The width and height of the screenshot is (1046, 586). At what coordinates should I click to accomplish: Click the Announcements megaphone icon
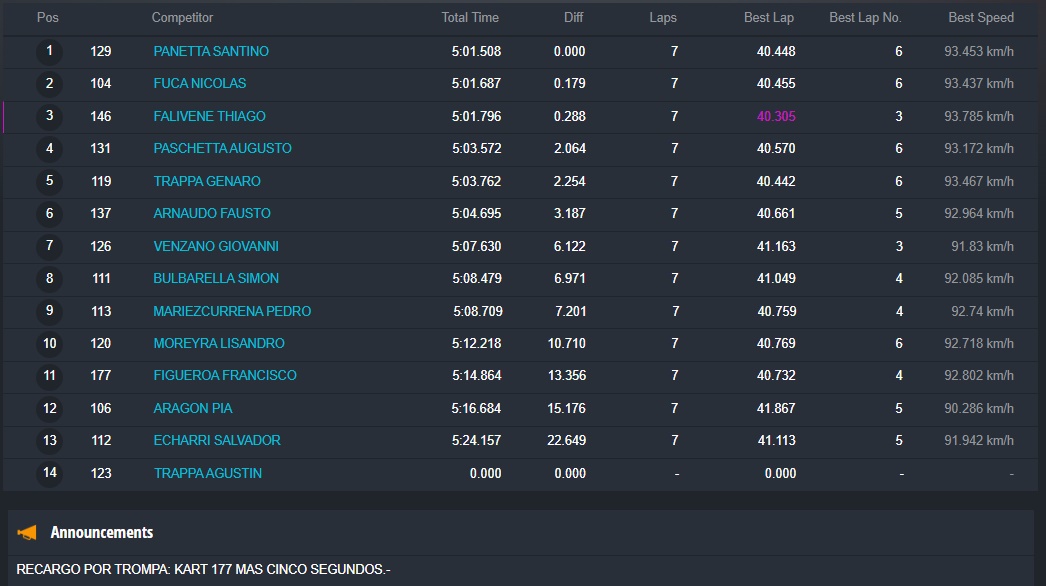coord(28,533)
